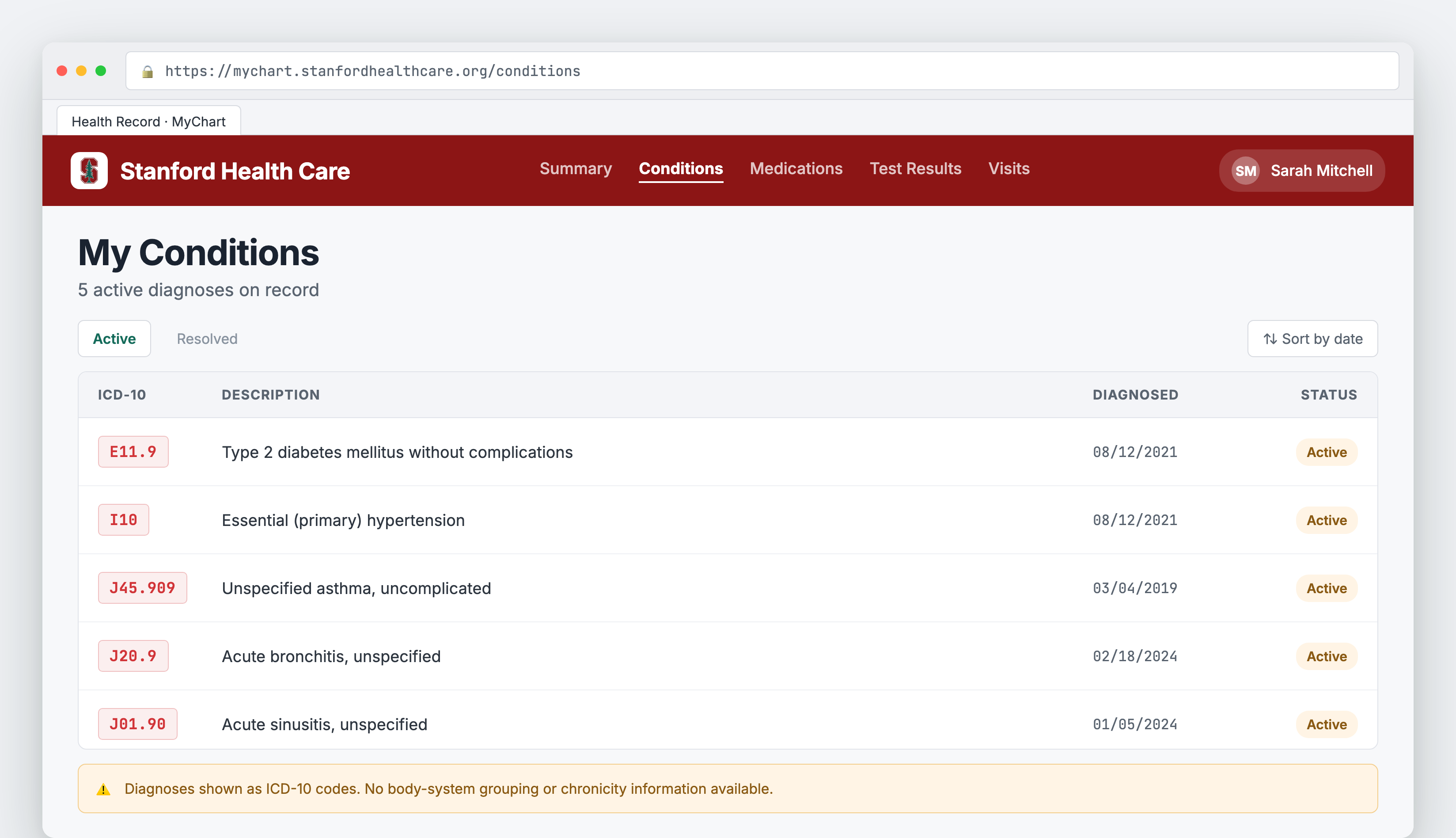Open the Visits page
Image resolution: width=1456 pixels, height=838 pixels.
point(1009,169)
